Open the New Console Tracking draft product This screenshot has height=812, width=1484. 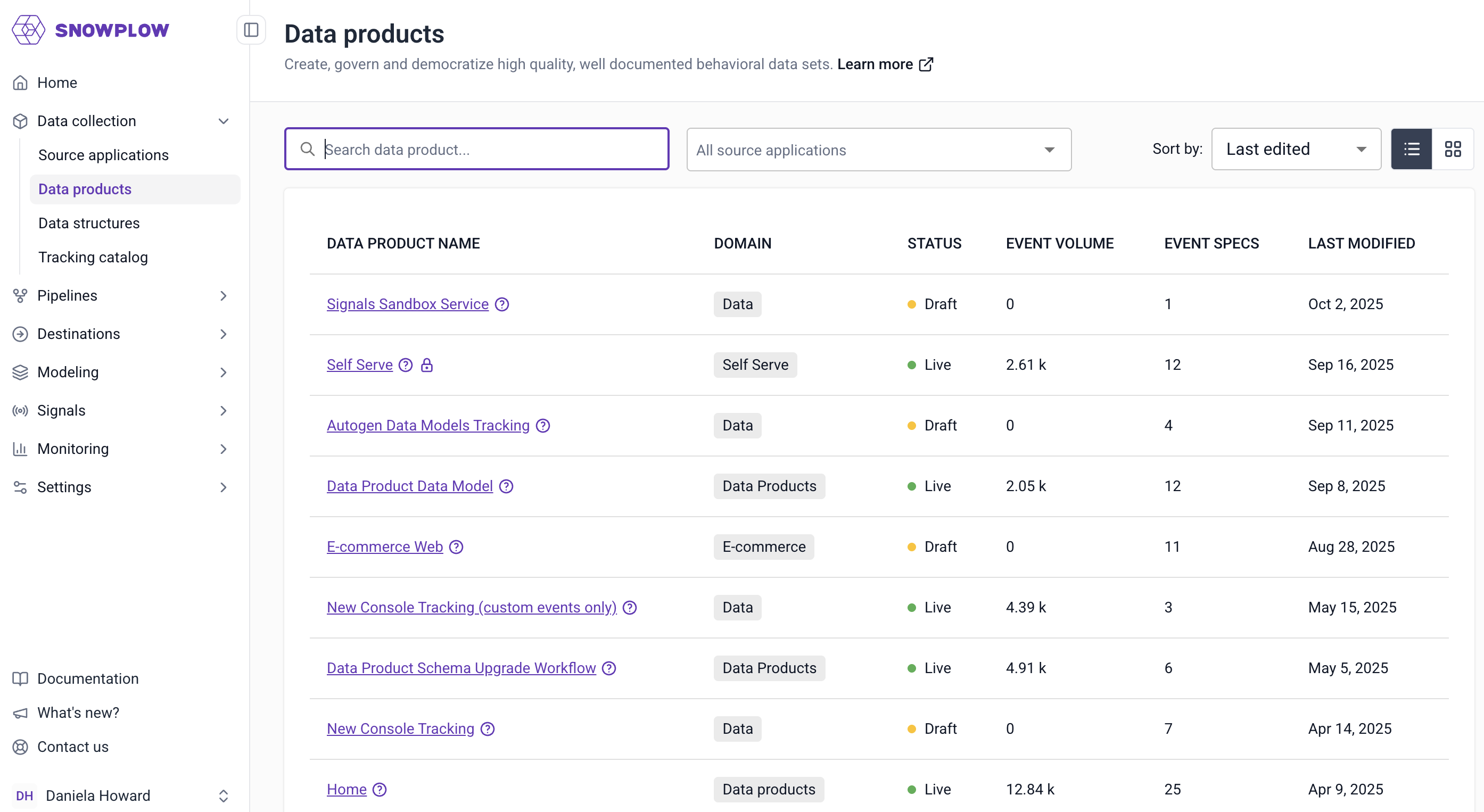400,728
